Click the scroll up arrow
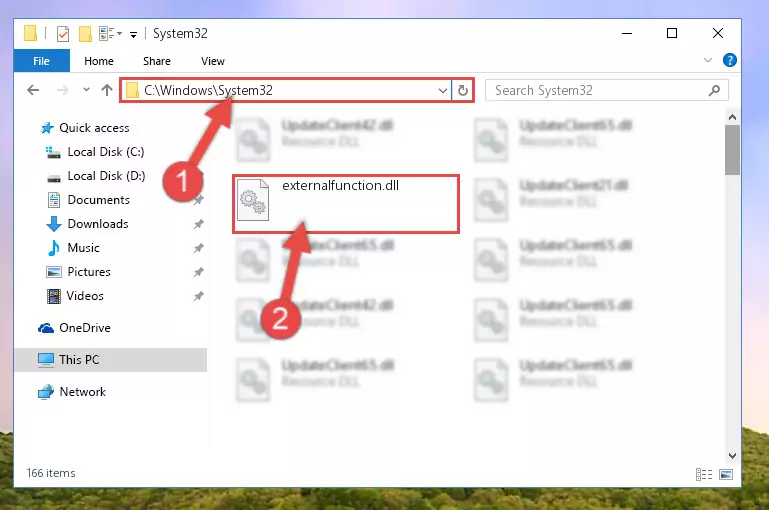Screen dimensions: 769x510 pos(732,117)
